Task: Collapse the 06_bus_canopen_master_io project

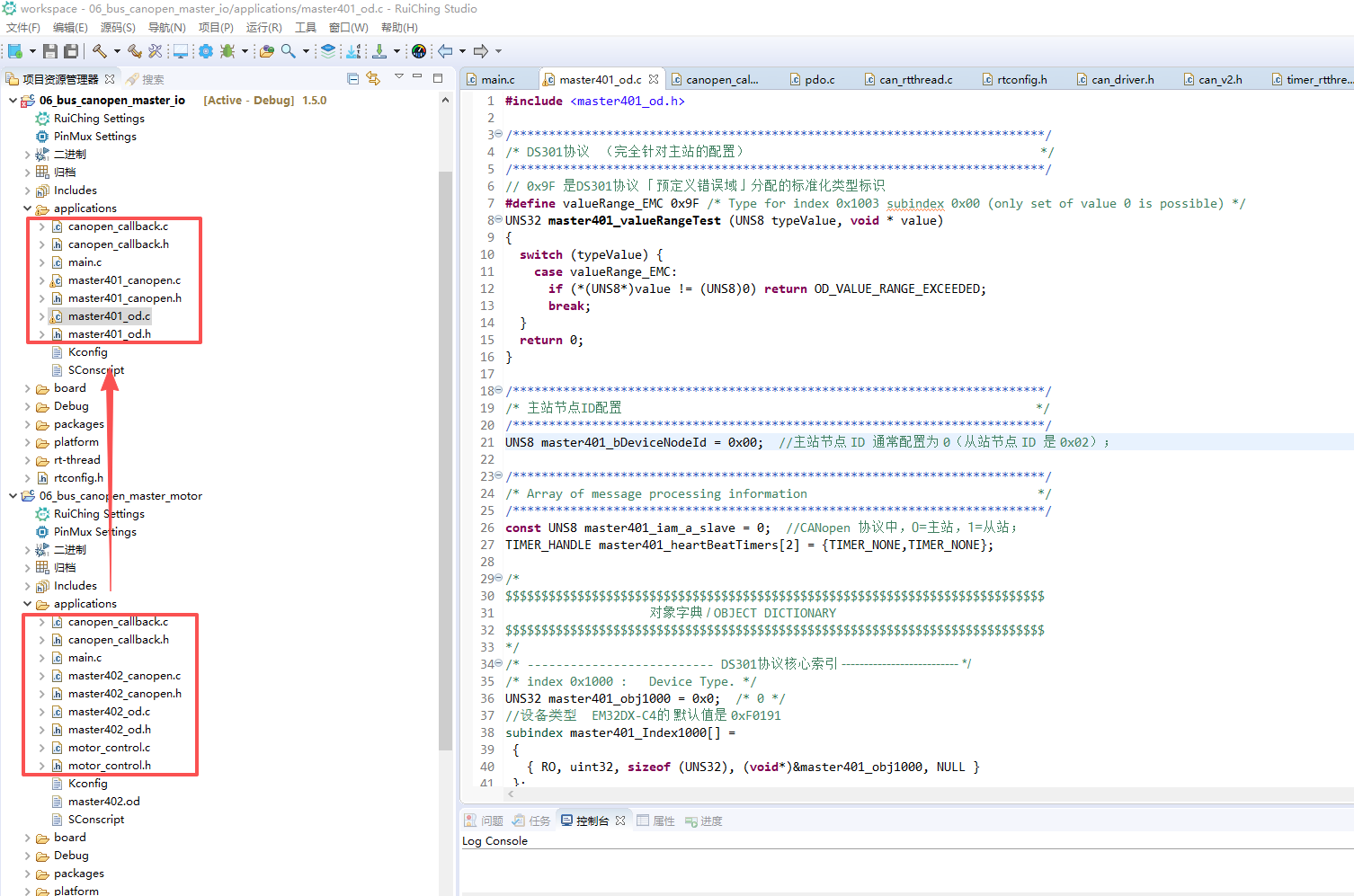Action: pos(13,101)
